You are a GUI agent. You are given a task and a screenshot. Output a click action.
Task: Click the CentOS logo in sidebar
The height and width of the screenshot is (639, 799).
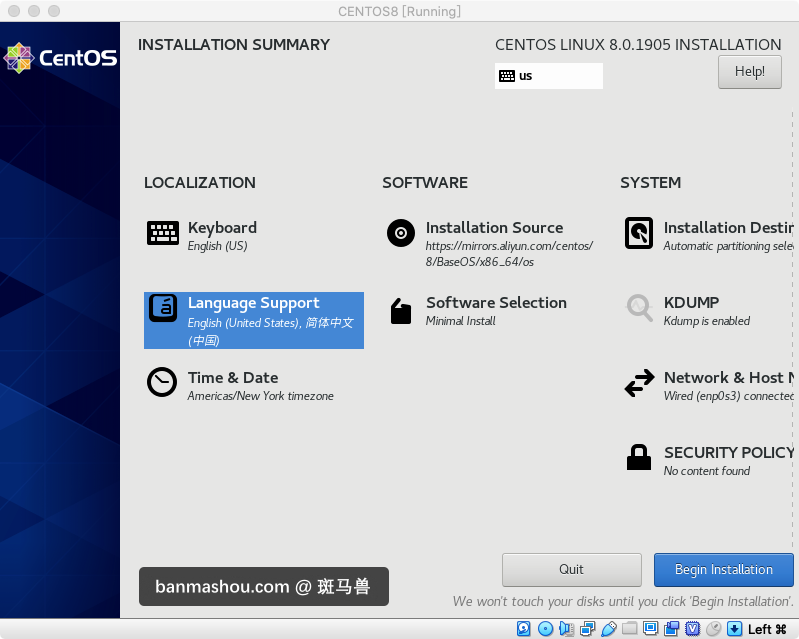[x=60, y=58]
